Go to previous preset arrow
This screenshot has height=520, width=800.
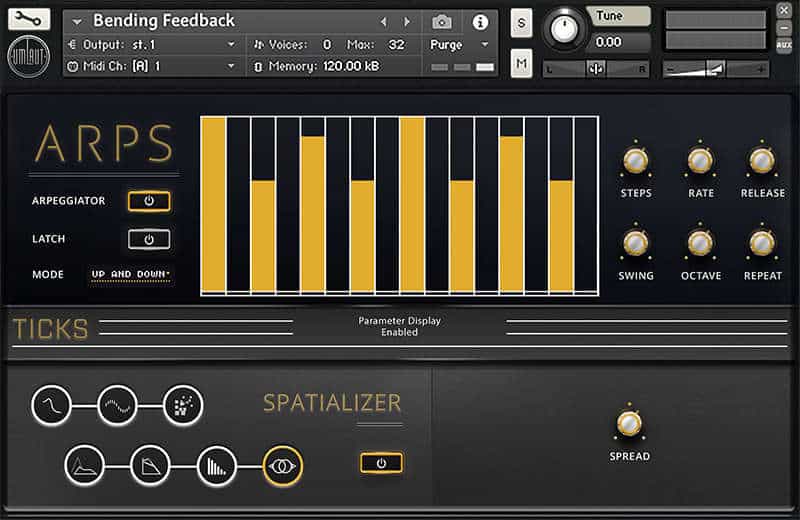click(384, 22)
